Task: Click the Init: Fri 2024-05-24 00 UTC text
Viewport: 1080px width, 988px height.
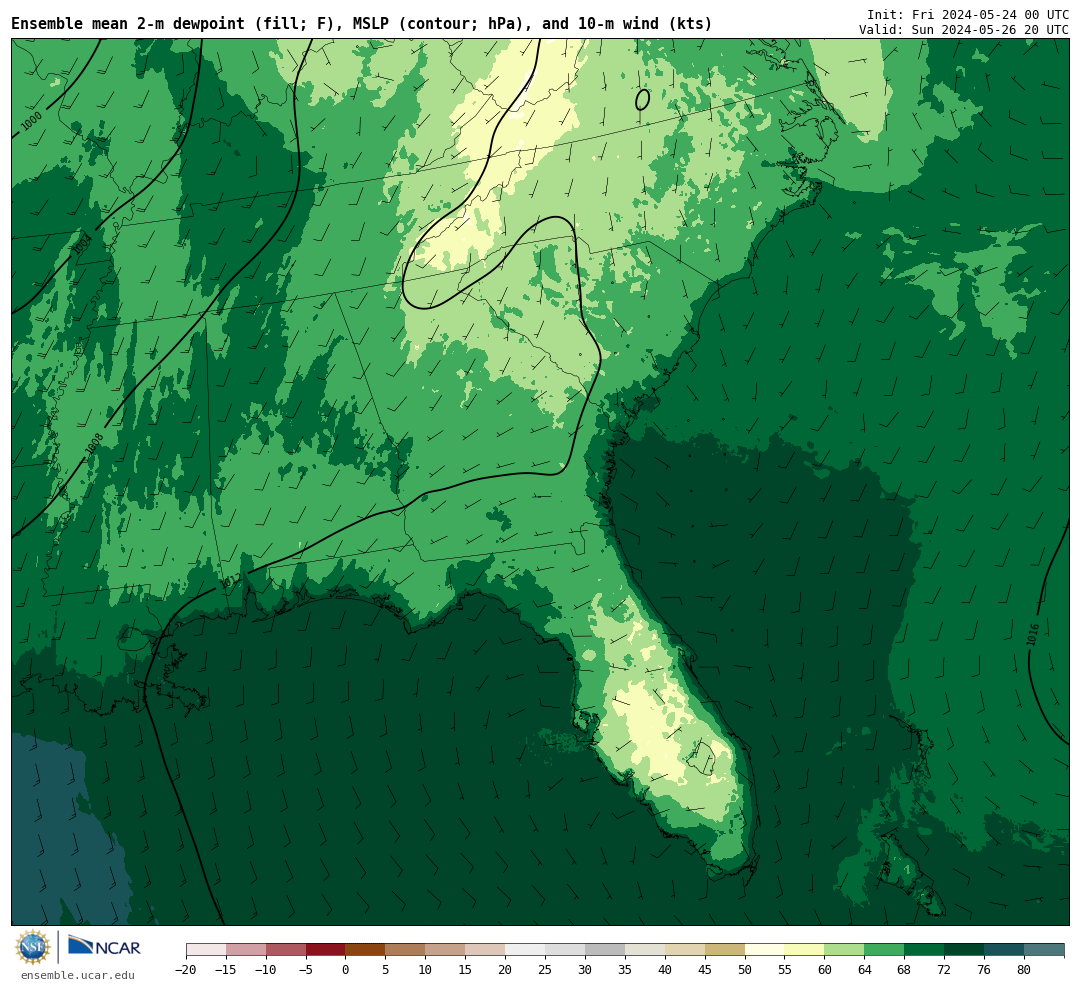Action: (968, 14)
